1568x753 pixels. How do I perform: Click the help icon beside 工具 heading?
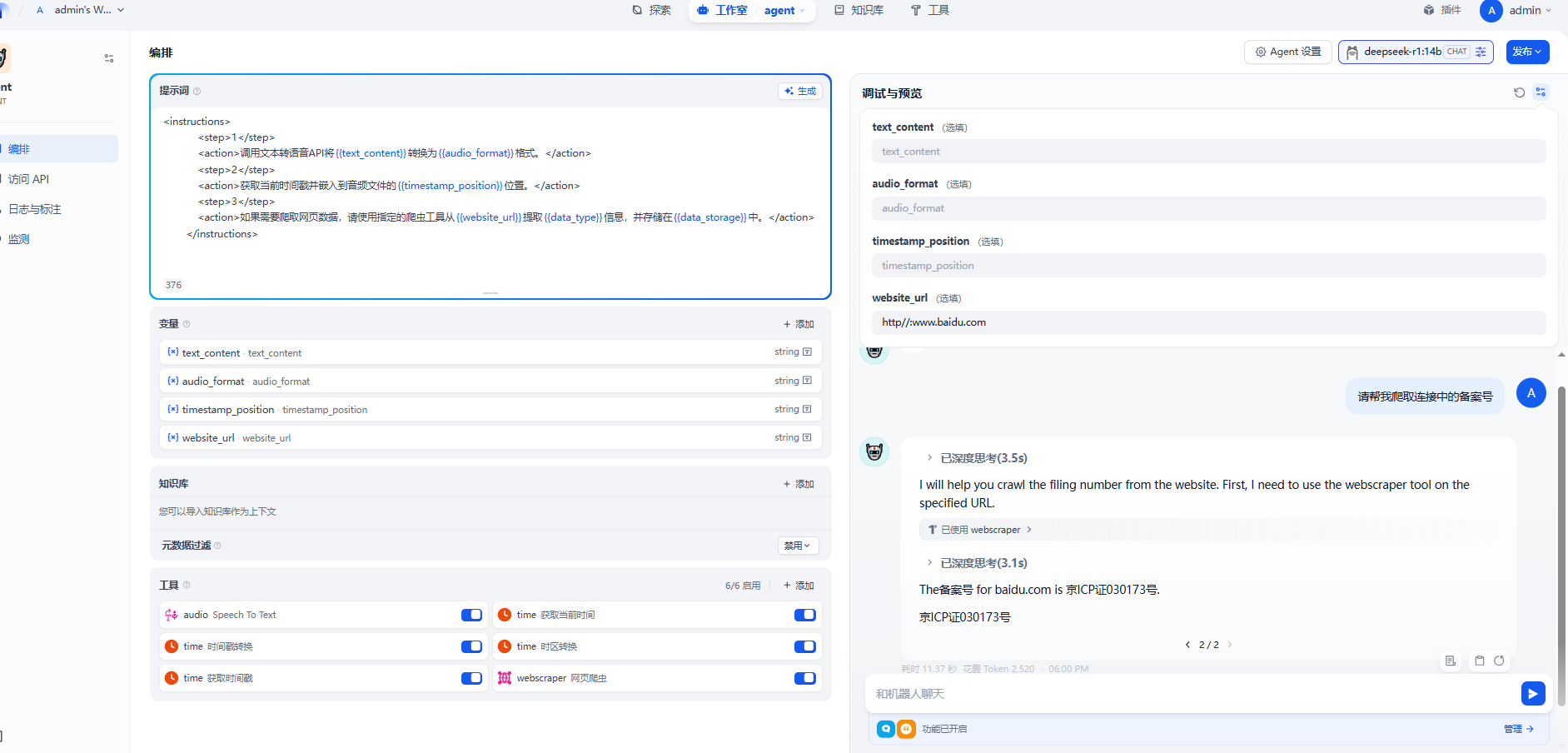(187, 586)
